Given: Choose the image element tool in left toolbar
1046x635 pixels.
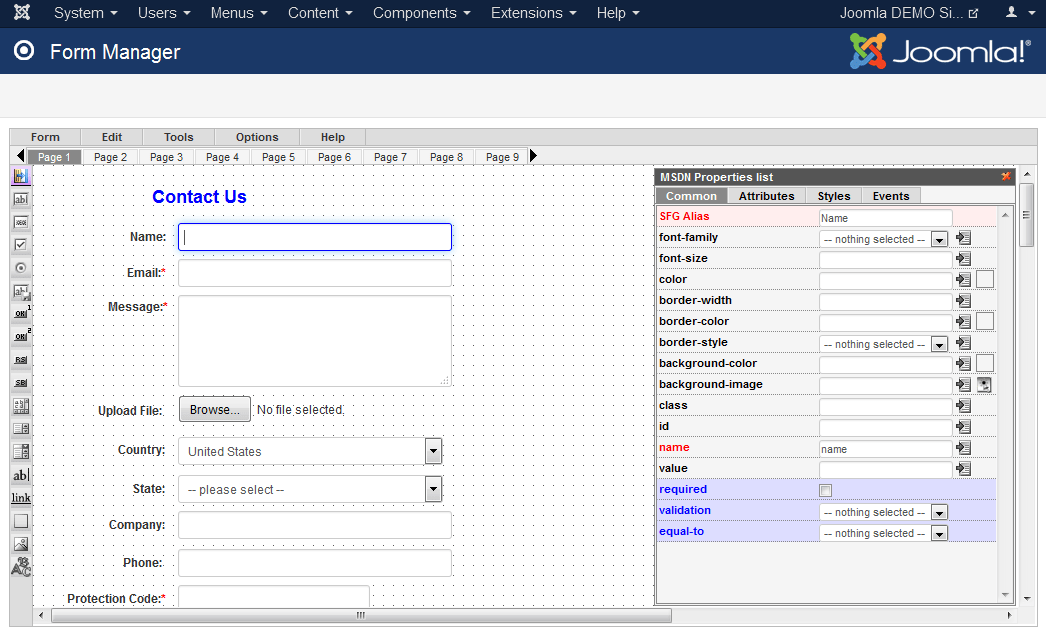Looking at the screenshot, I should [x=20, y=544].
